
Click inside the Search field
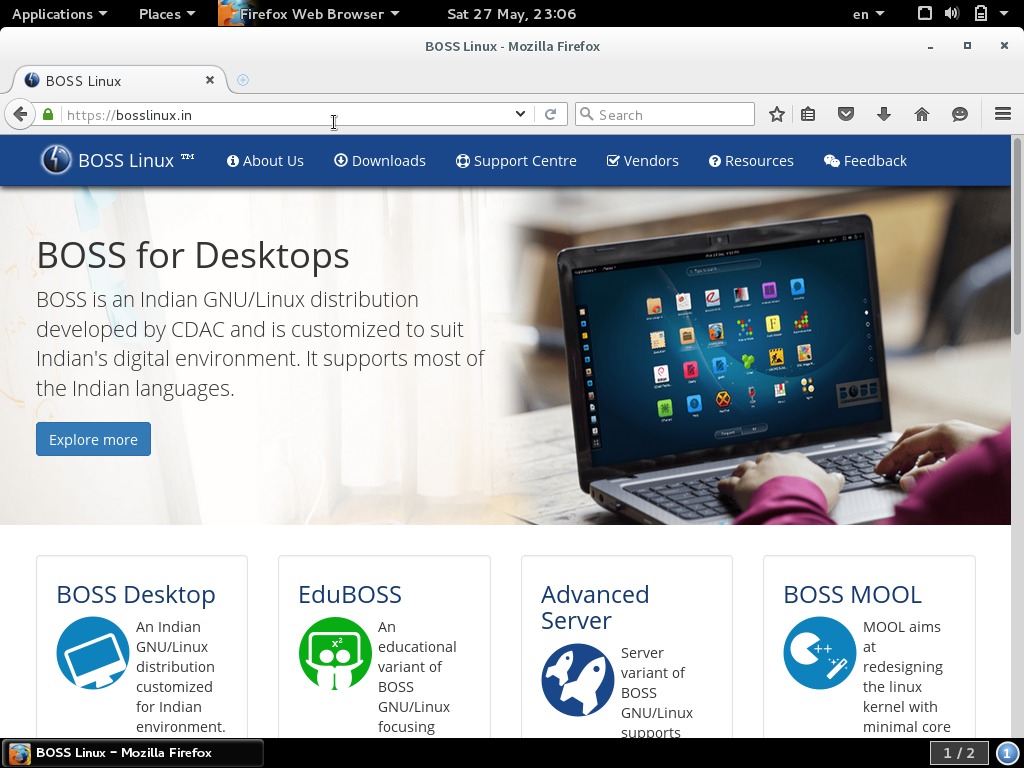[x=665, y=114]
